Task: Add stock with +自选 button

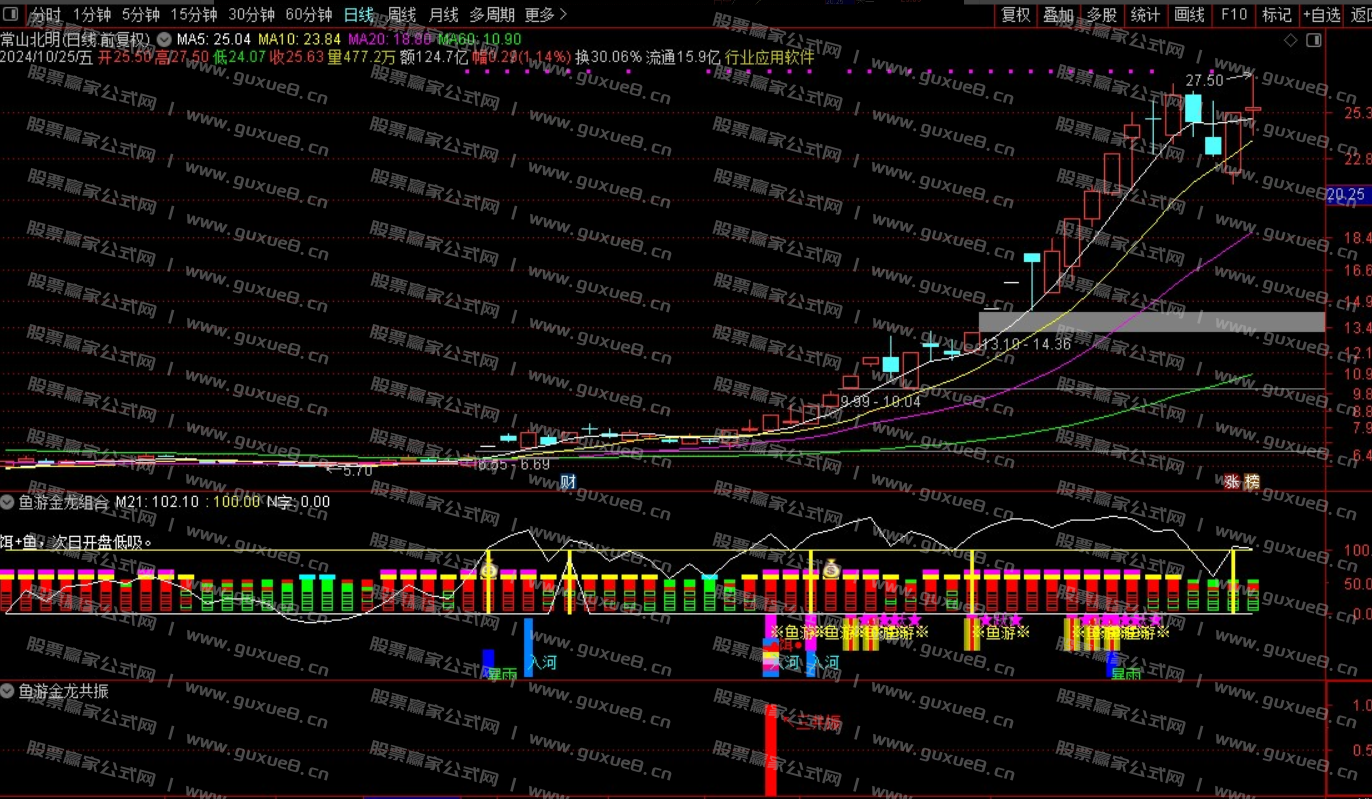Action: click(1321, 14)
